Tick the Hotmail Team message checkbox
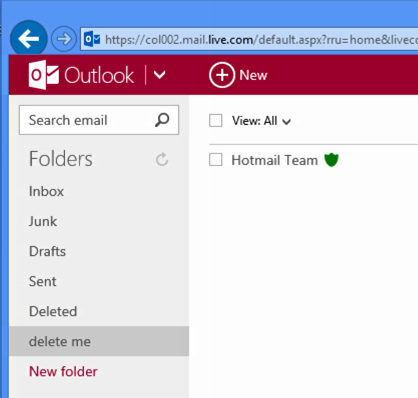 (x=216, y=160)
